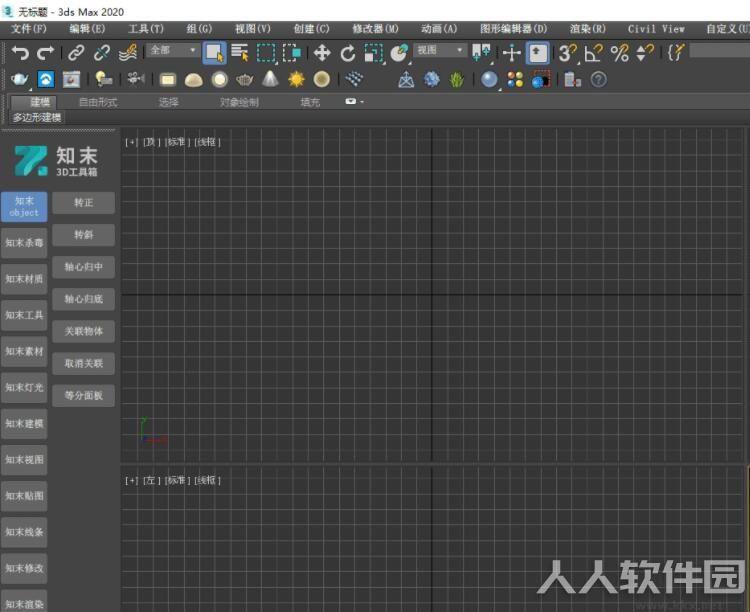The height and width of the screenshot is (612, 750).
Task: Click the question mark help icon
Action: [x=598, y=79]
